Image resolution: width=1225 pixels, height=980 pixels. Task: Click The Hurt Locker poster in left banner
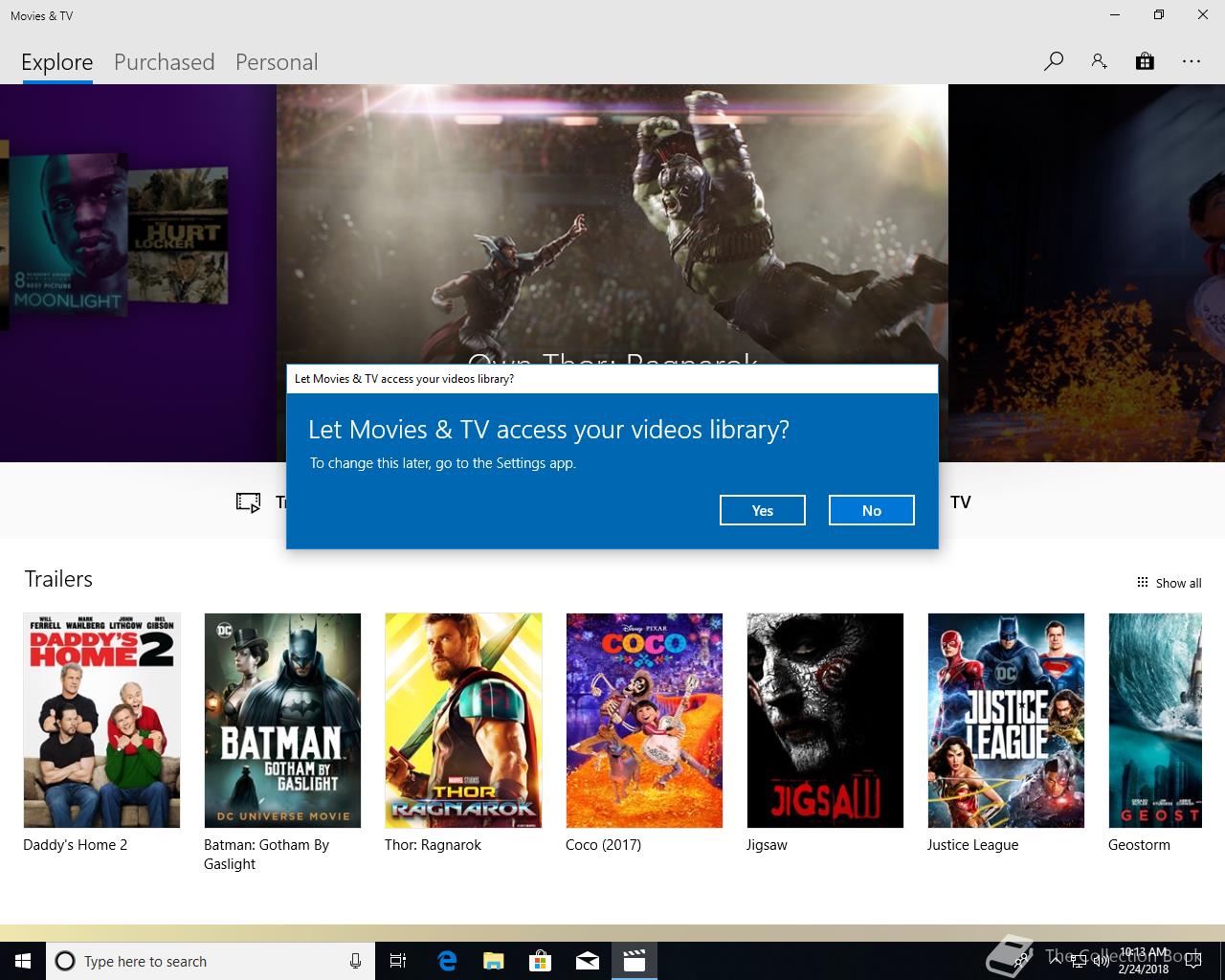coord(178,235)
